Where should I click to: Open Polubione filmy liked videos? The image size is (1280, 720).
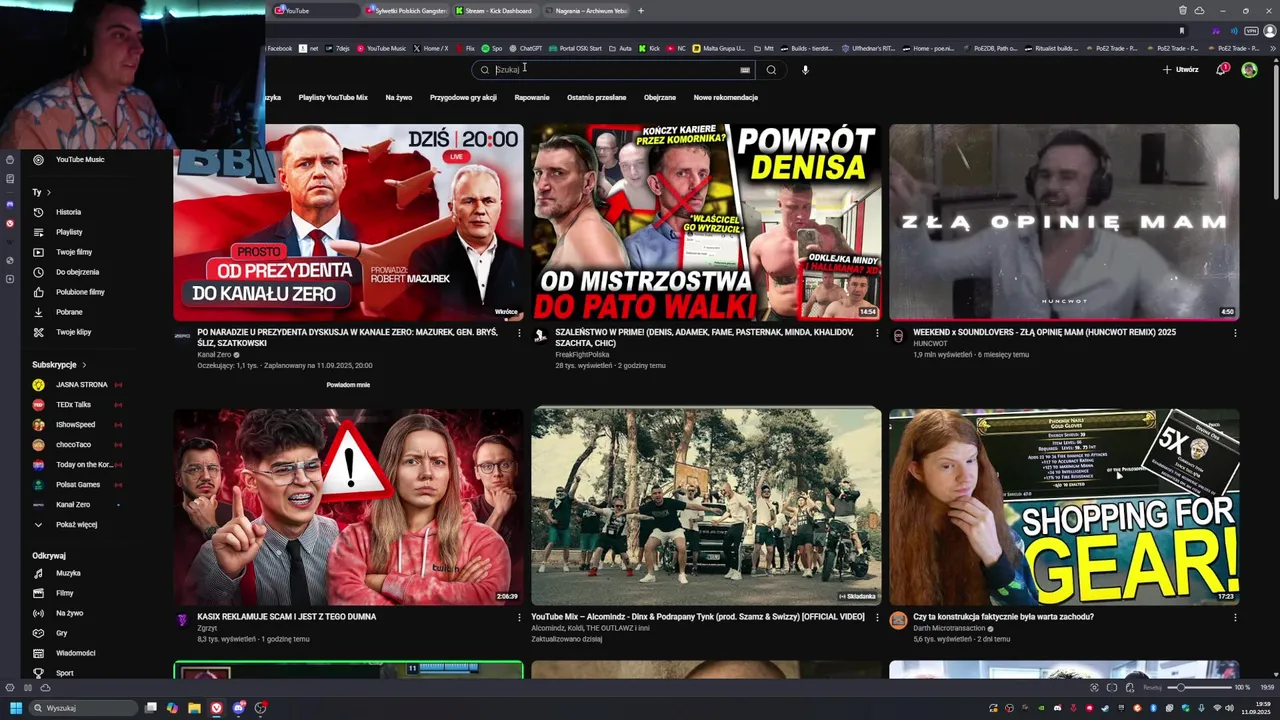pyautogui.click(x=80, y=292)
